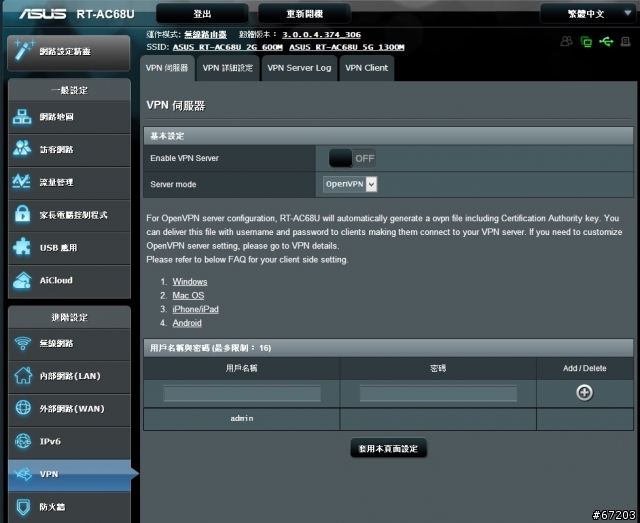Open the Traffic Manager graph icon

(22, 182)
